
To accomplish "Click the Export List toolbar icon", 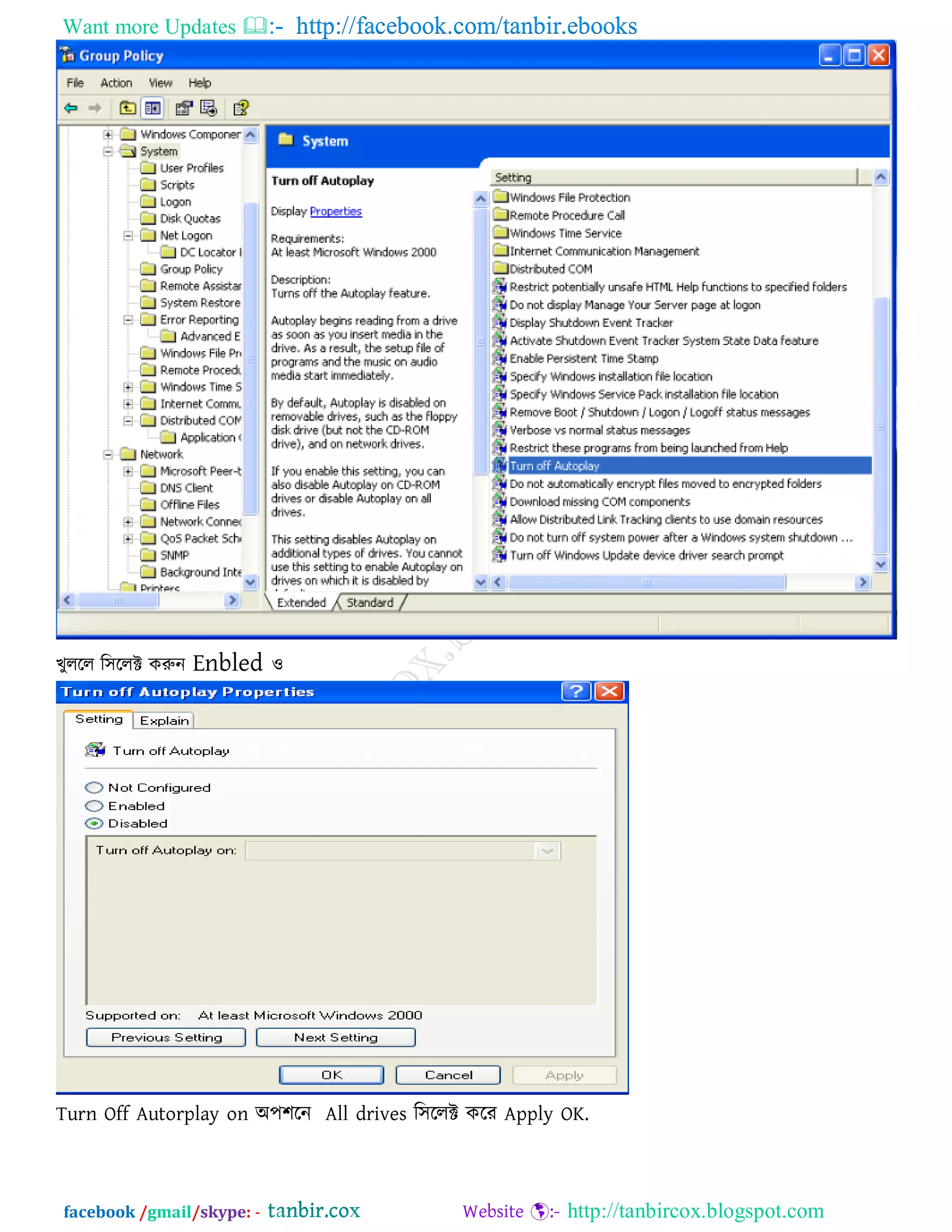I will coord(208,108).
